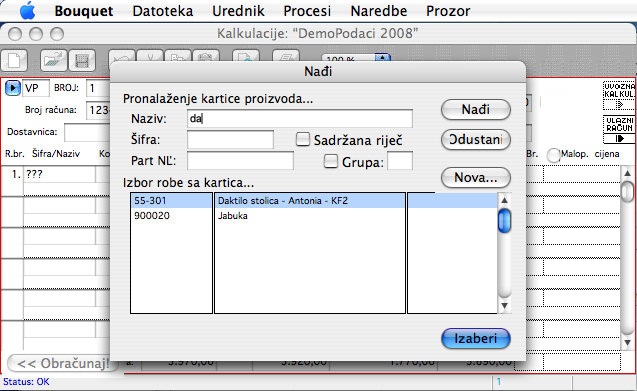
Task: Click the save floppy disk toolbar icon
Action: [82, 61]
